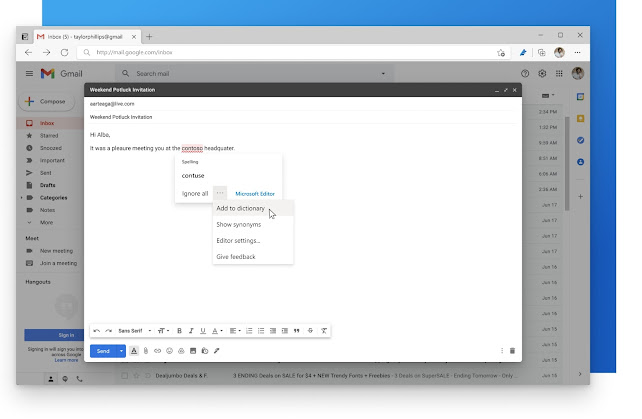Accept the spelling suggestion 'contuse'
This screenshot has width=642, height=419.
pos(193,175)
